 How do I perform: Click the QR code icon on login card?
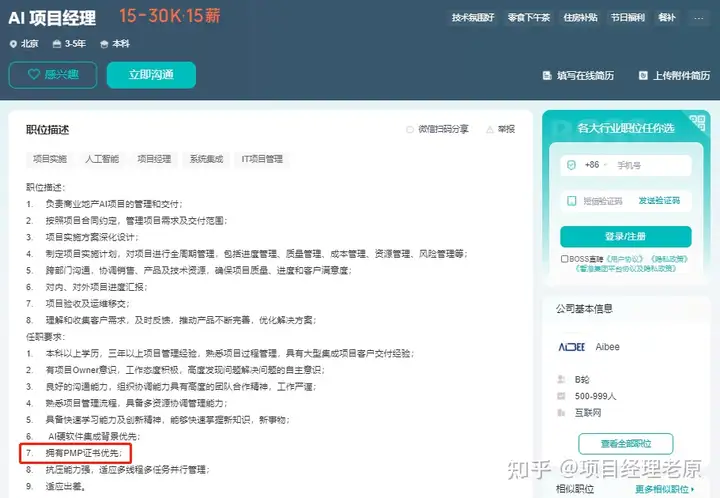pyautogui.click(x=698, y=122)
